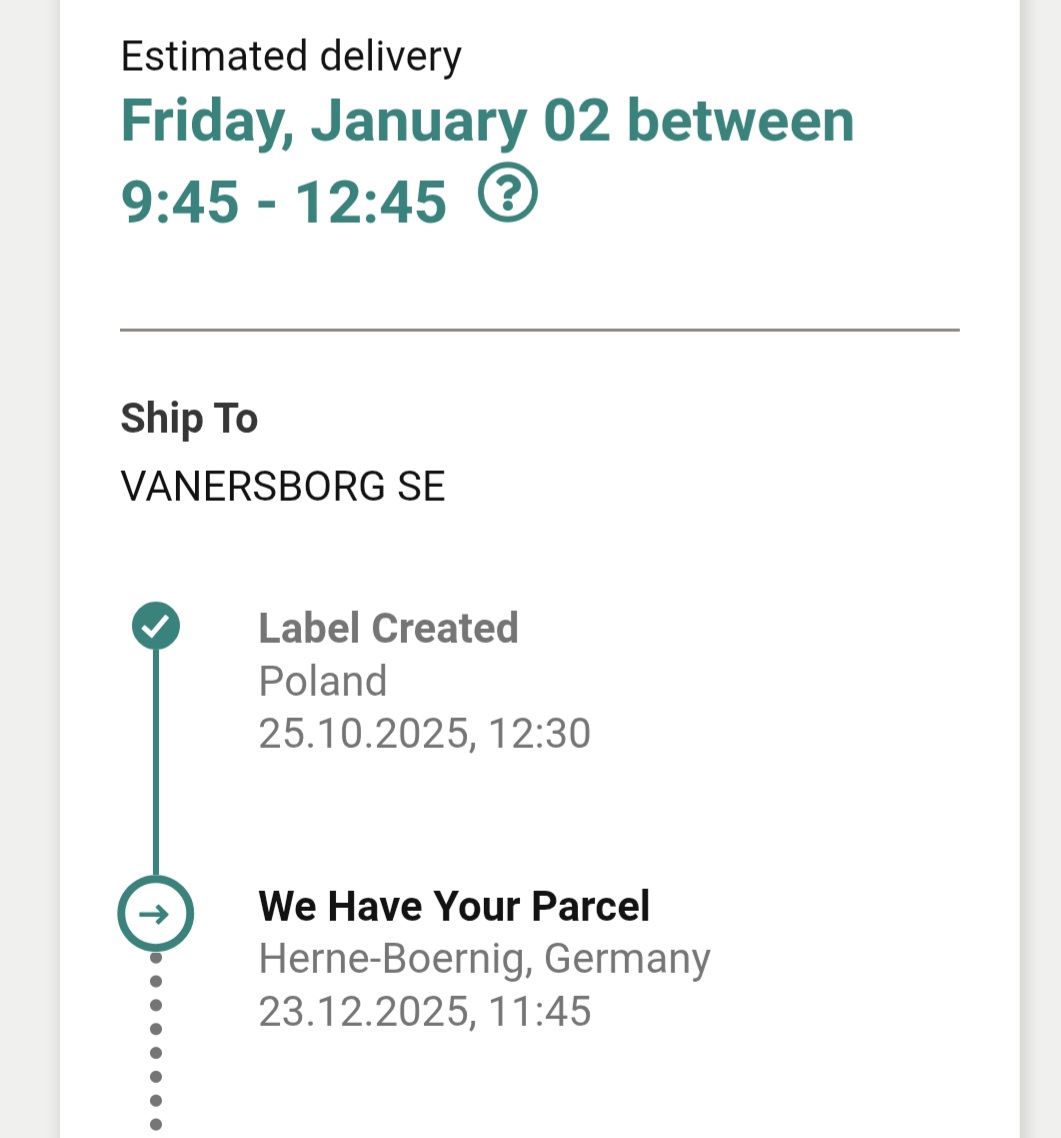
Task: Click the 11:45 parcel scan time
Action: 540,1011
